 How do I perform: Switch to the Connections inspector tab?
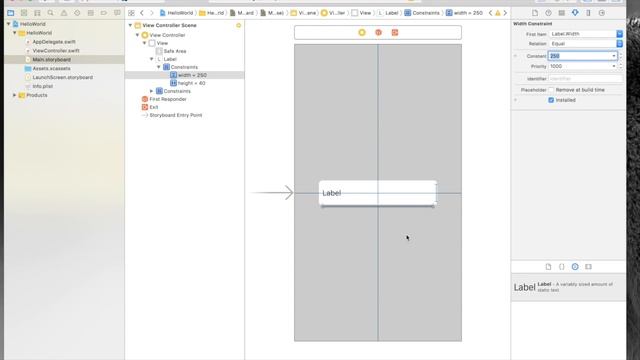click(602, 13)
